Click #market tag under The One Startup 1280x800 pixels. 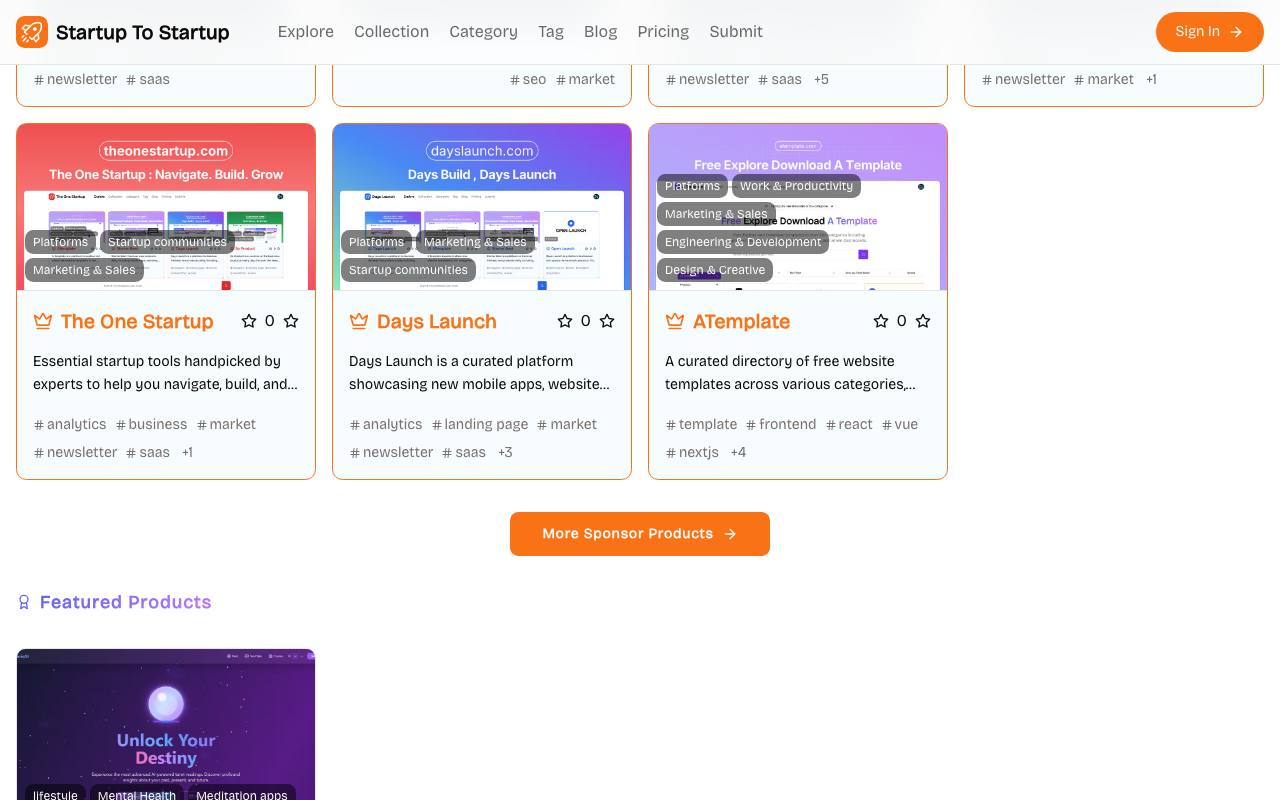[226, 424]
